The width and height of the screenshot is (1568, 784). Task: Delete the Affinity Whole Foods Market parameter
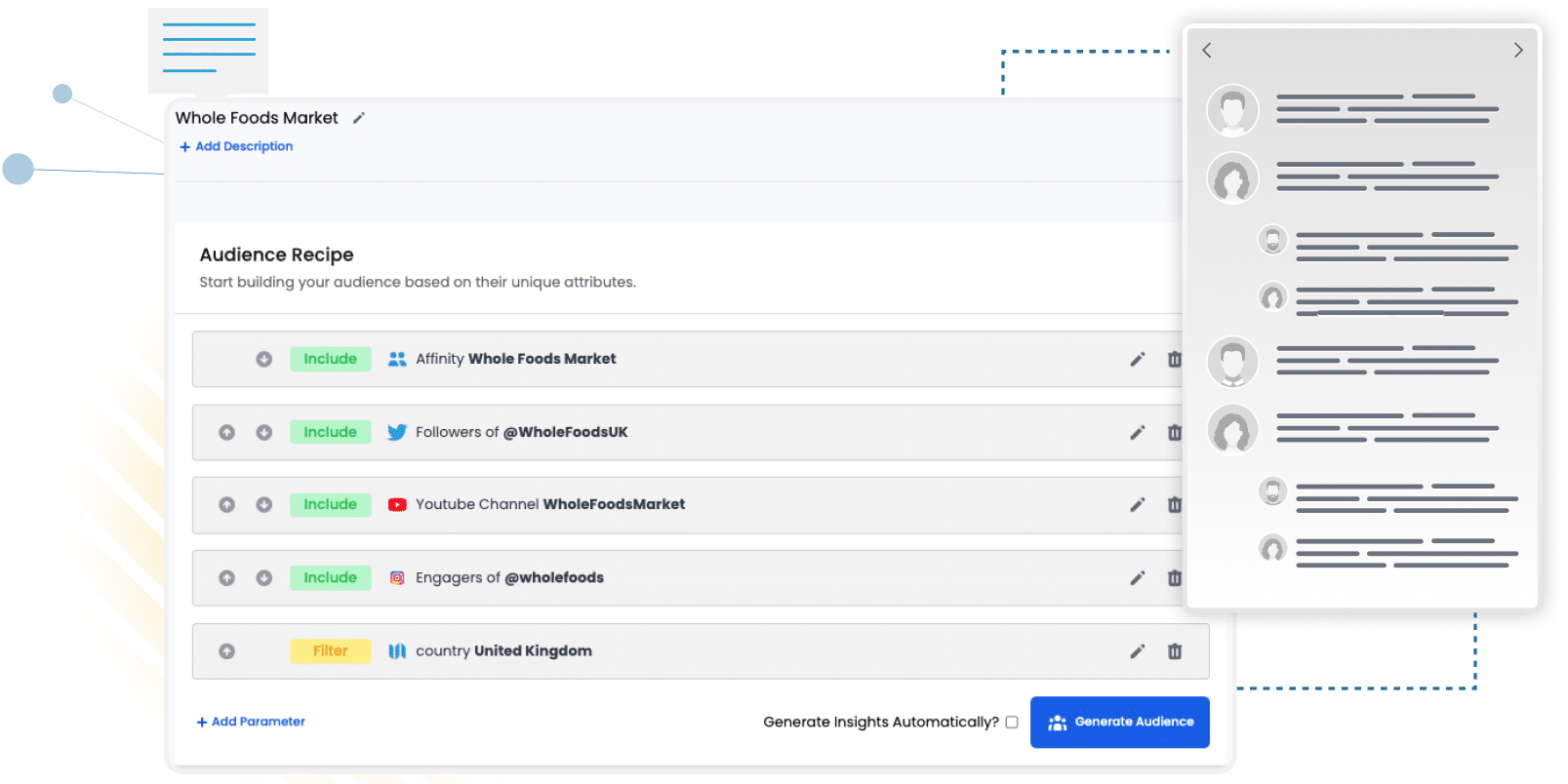(1175, 359)
